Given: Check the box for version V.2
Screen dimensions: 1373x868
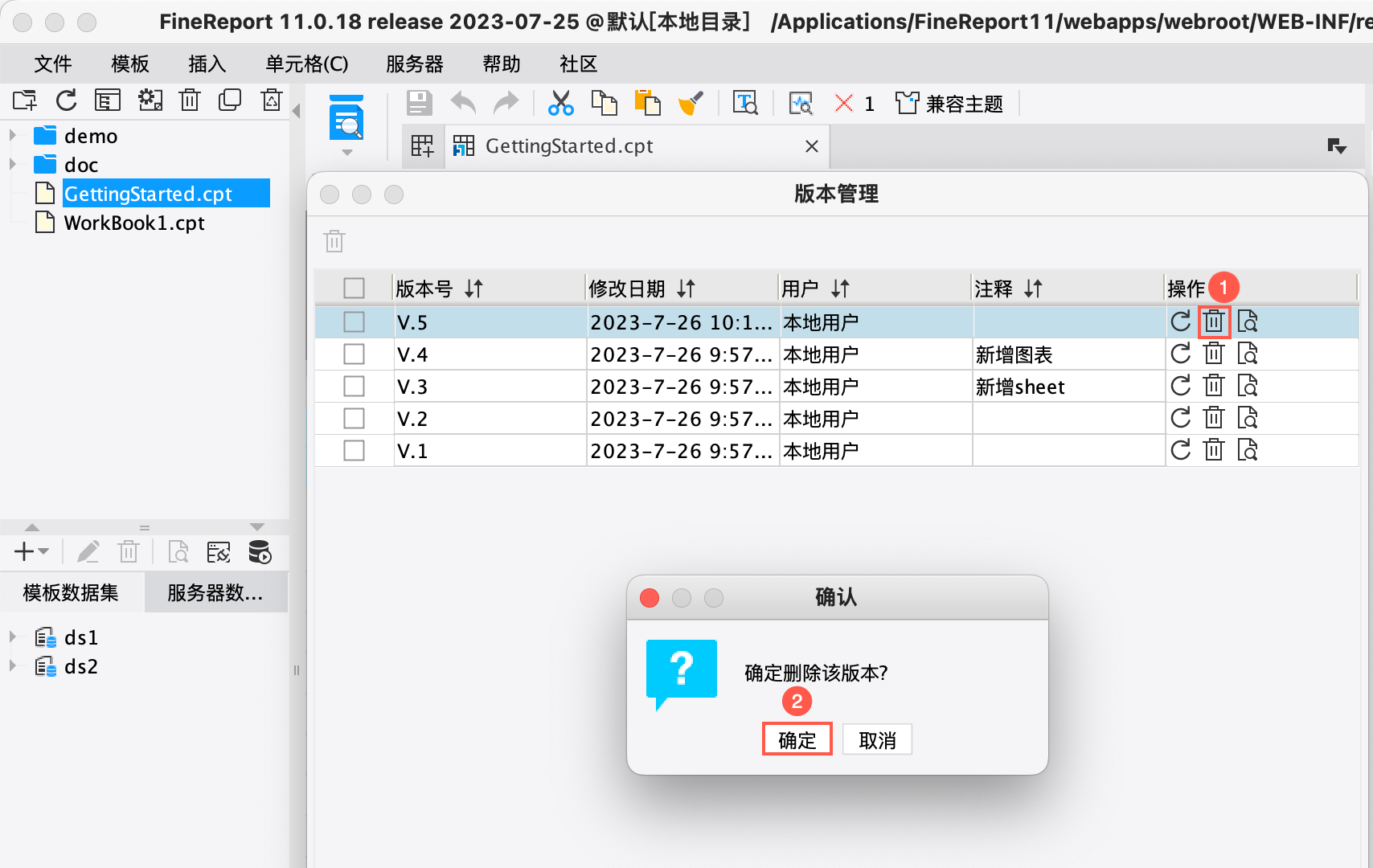Looking at the screenshot, I should (x=354, y=418).
